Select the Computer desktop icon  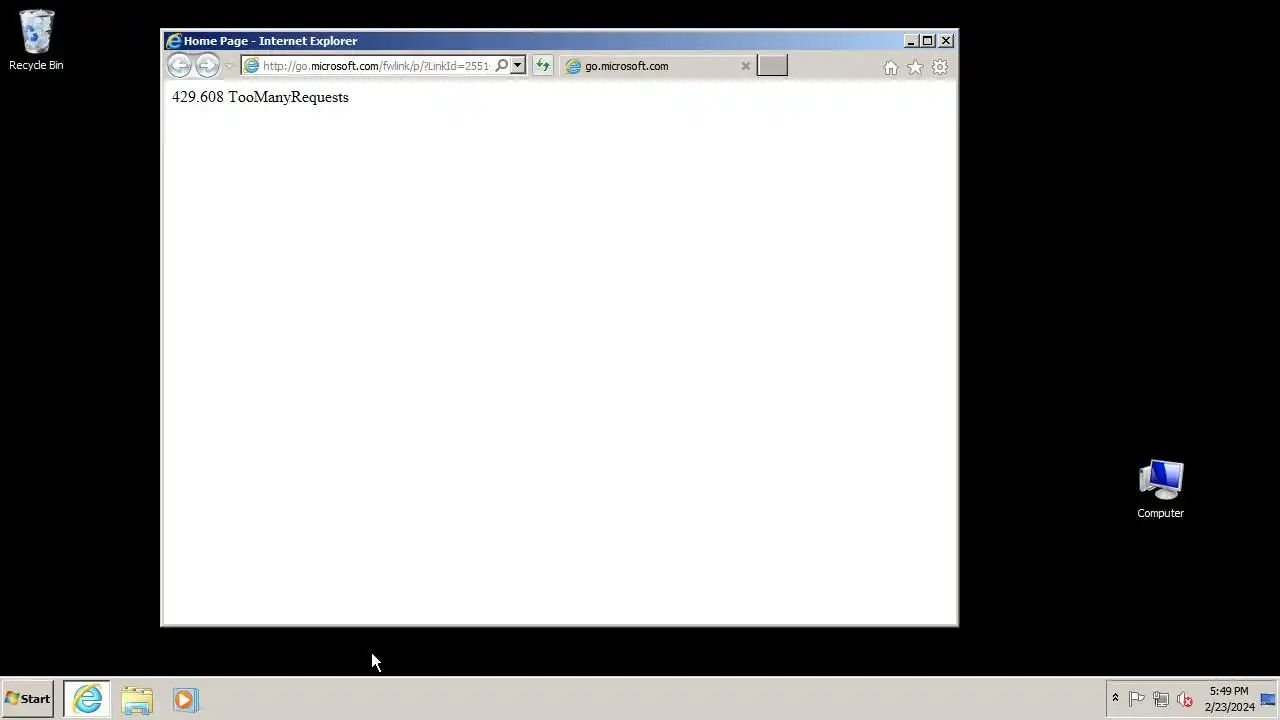(1160, 489)
